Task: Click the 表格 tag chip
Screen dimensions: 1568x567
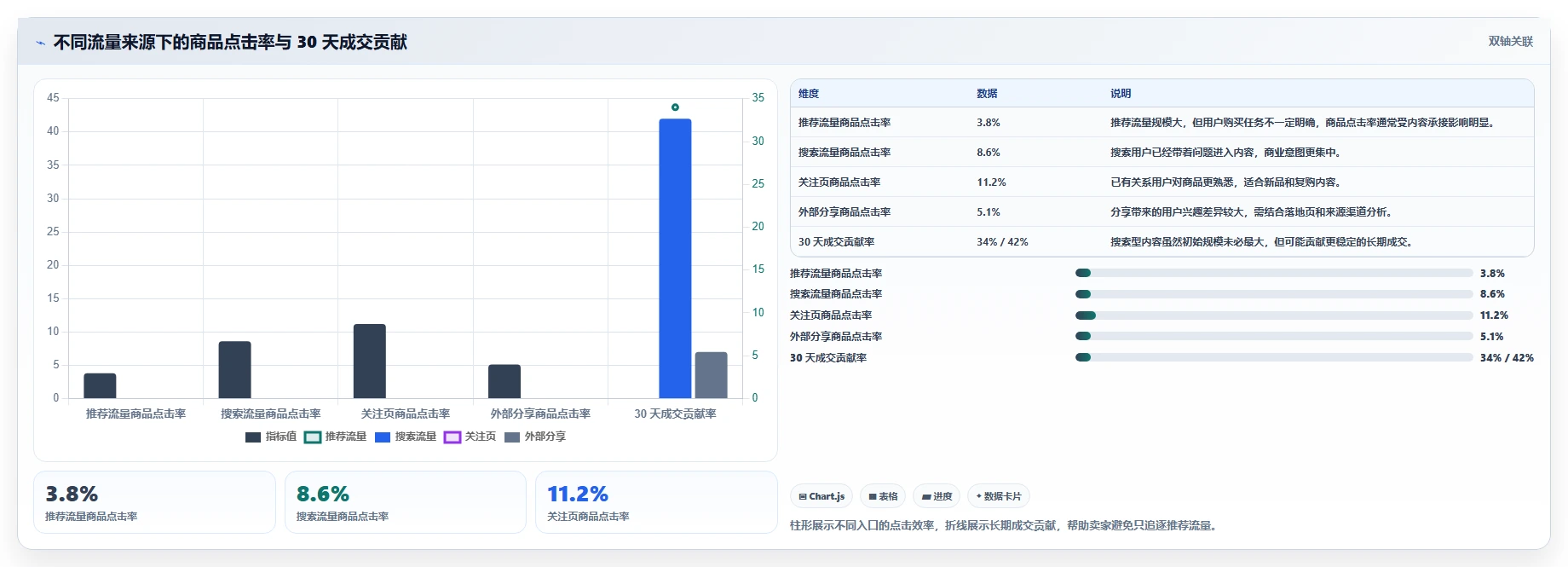Action: 883,496
